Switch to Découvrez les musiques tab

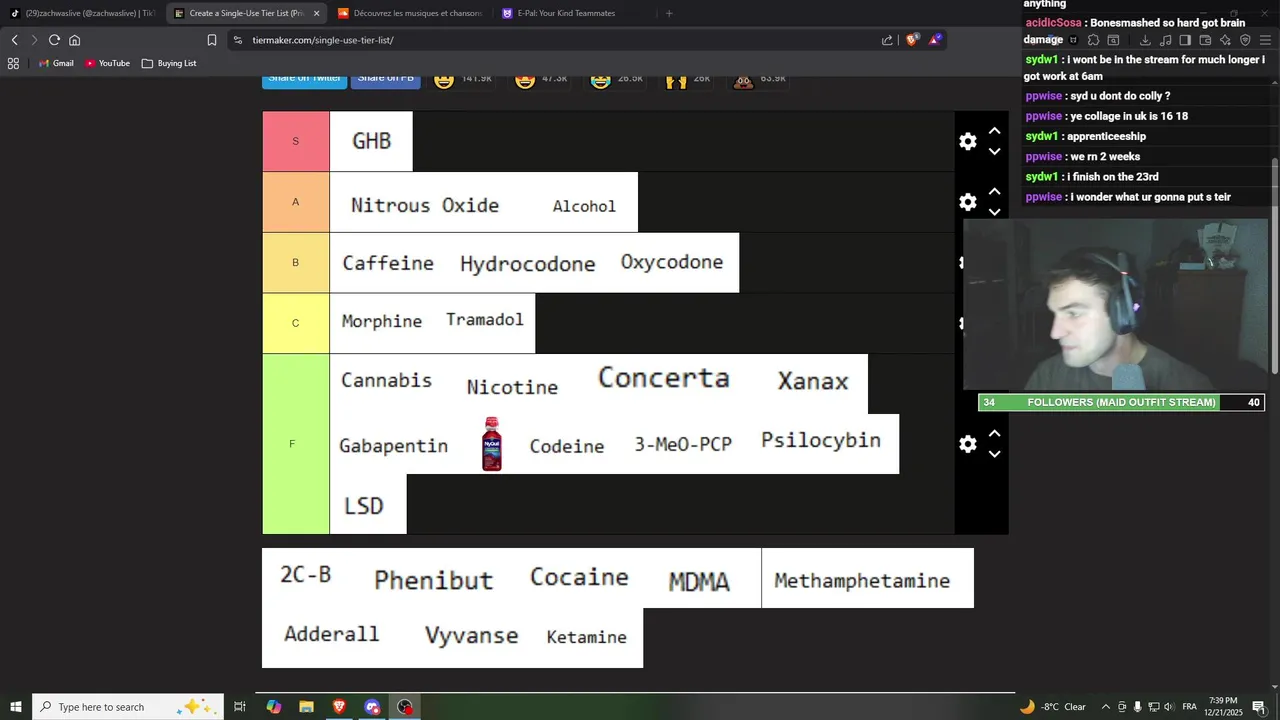[410, 13]
